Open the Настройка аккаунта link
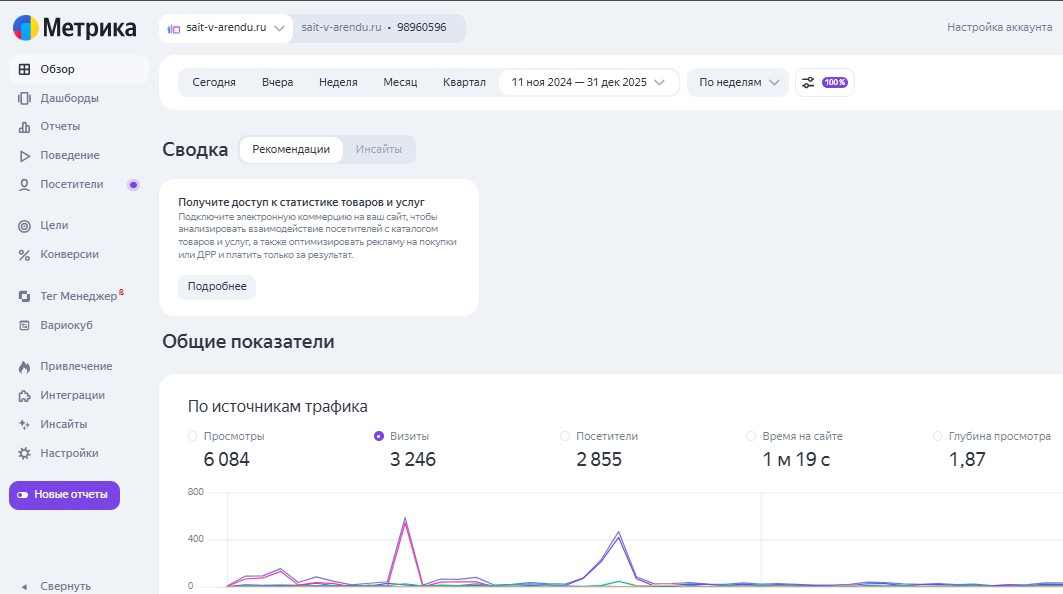 point(999,28)
